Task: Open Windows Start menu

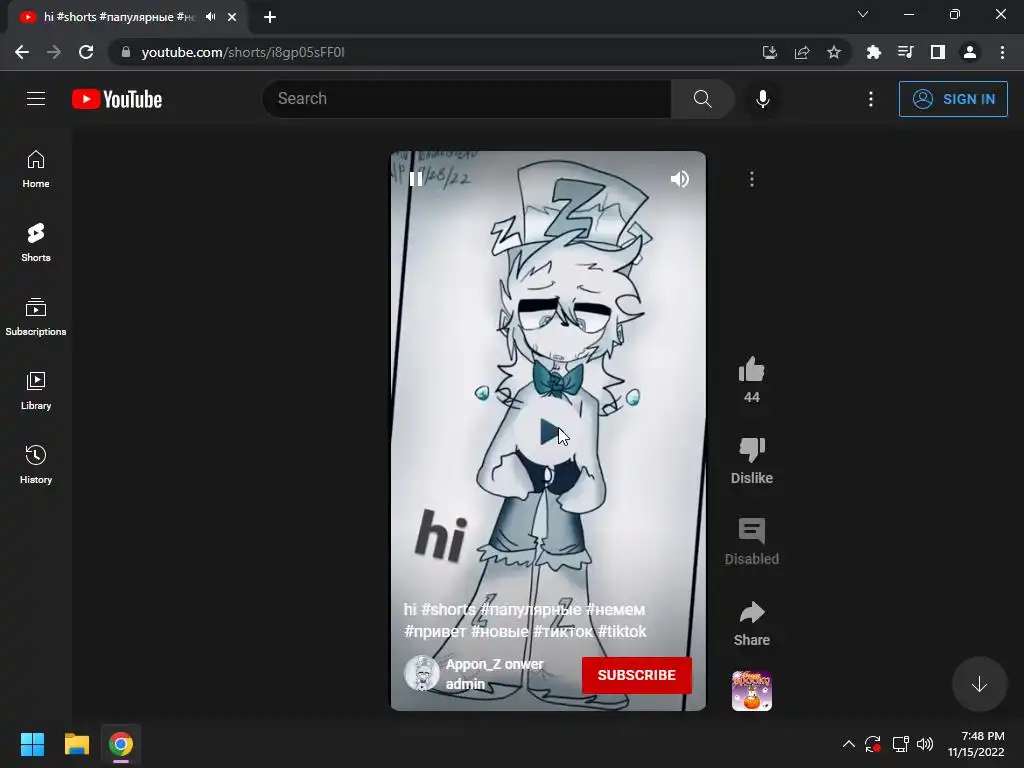Action: pyautogui.click(x=32, y=744)
